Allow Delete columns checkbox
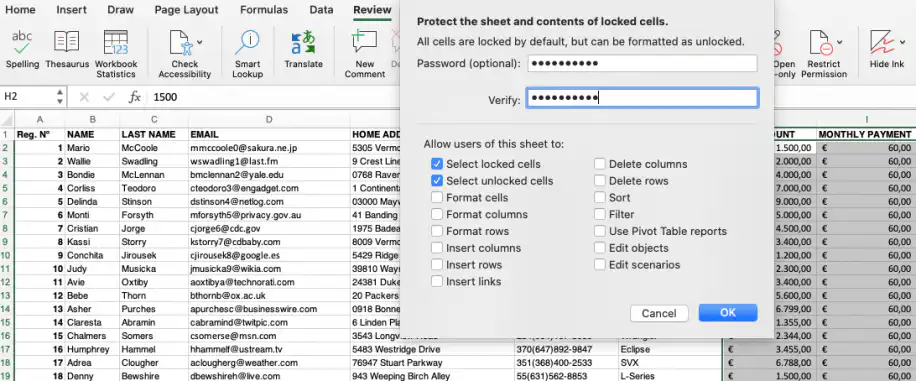 pyautogui.click(x=599, y=164)
